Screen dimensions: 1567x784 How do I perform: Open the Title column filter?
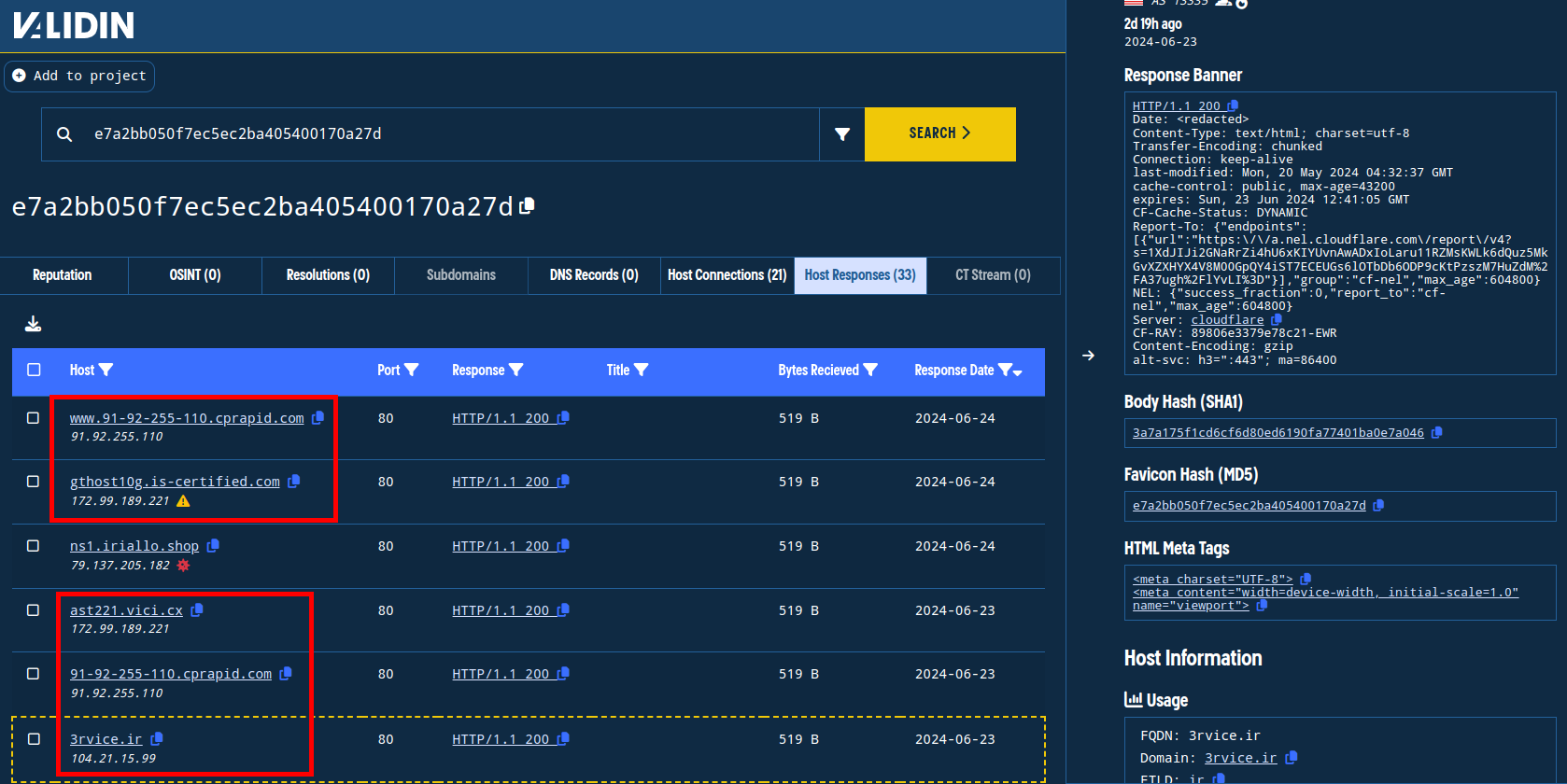coord(641,371)
